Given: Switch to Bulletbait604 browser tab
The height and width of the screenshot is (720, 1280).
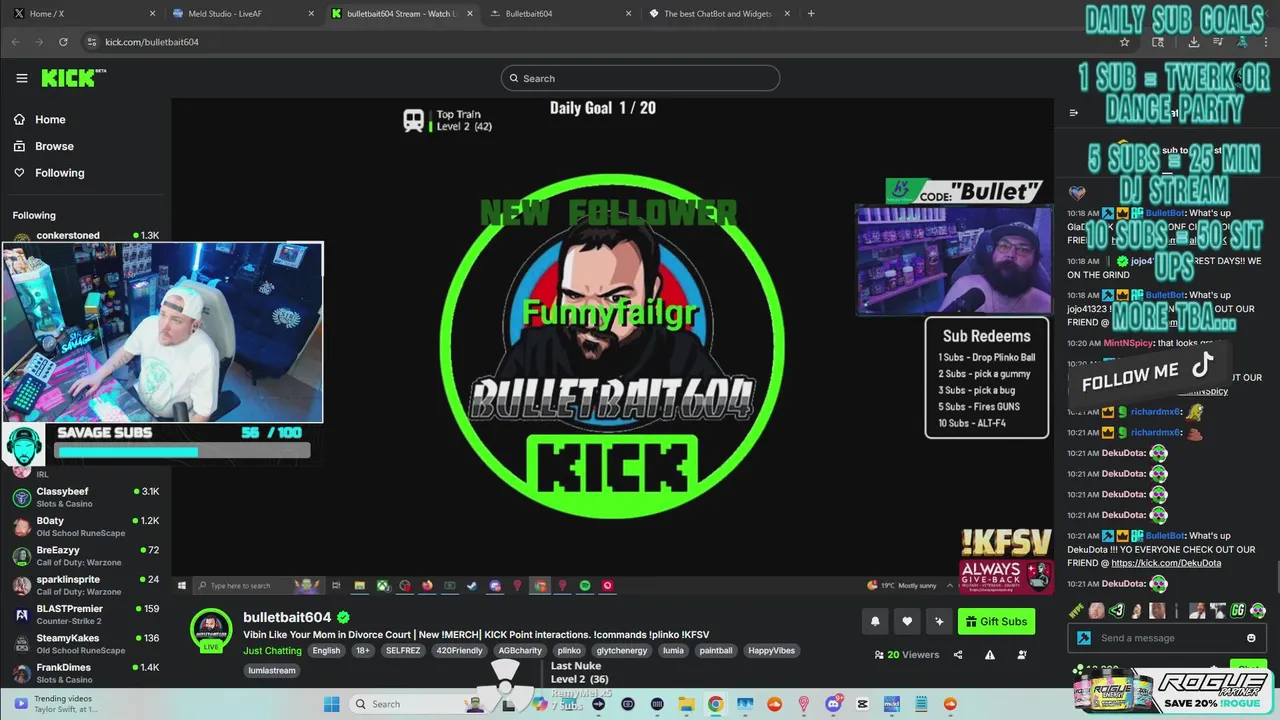Looking at the screenshot, I should pyautogui.click(x=560, y=14).
